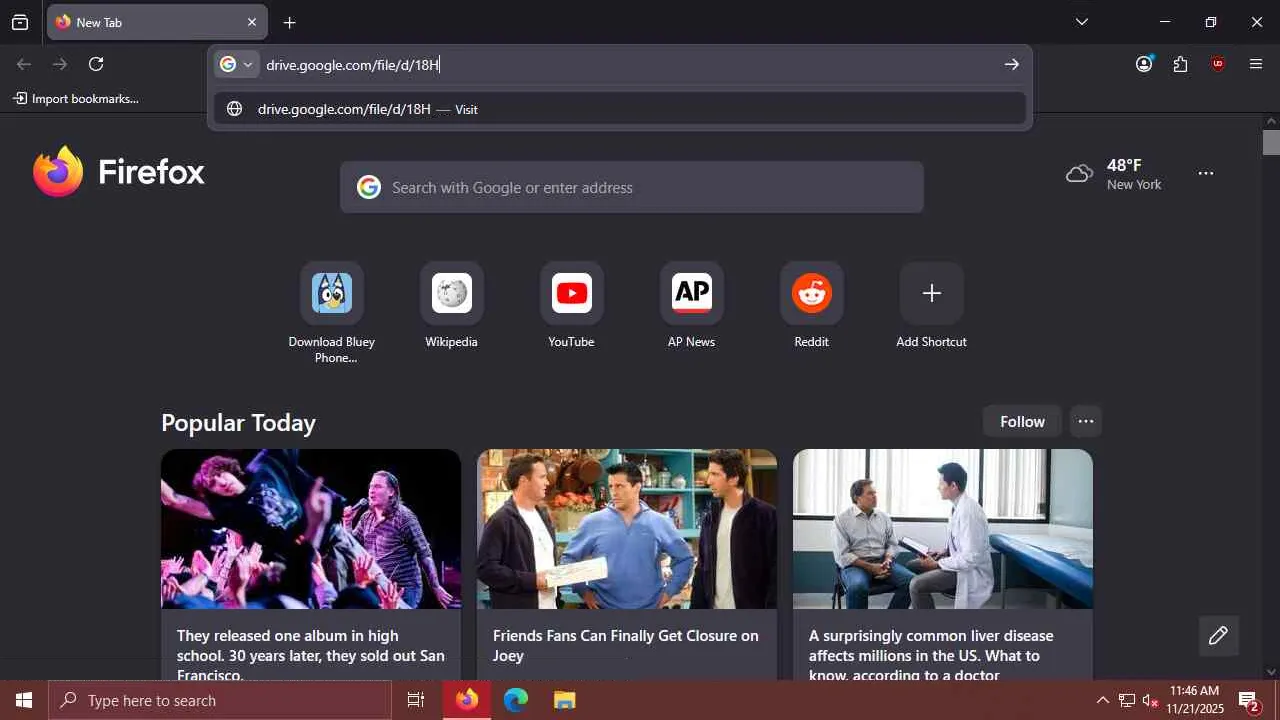The width and height of the screenshot is (1280, 720).
Task: Open File Explorer from the taskbar
Action: click(565, 700)
